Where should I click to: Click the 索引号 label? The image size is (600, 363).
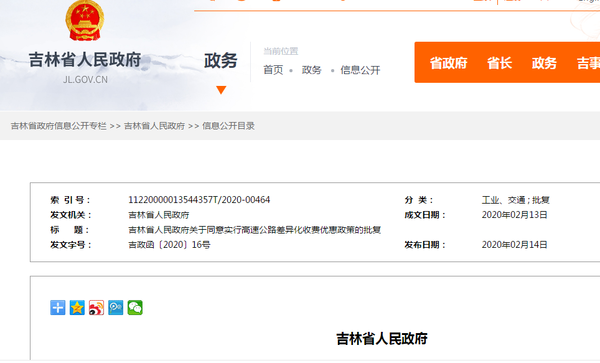(70, 200)
